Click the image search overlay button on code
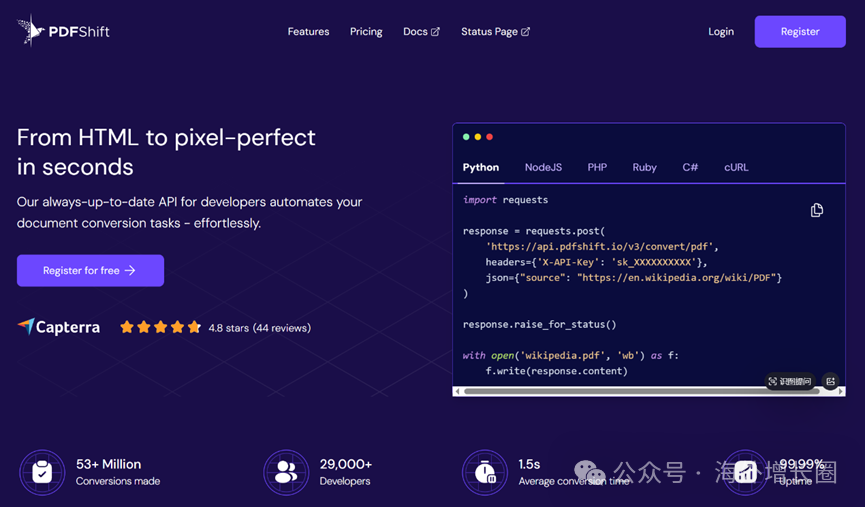 coord(790,381)
